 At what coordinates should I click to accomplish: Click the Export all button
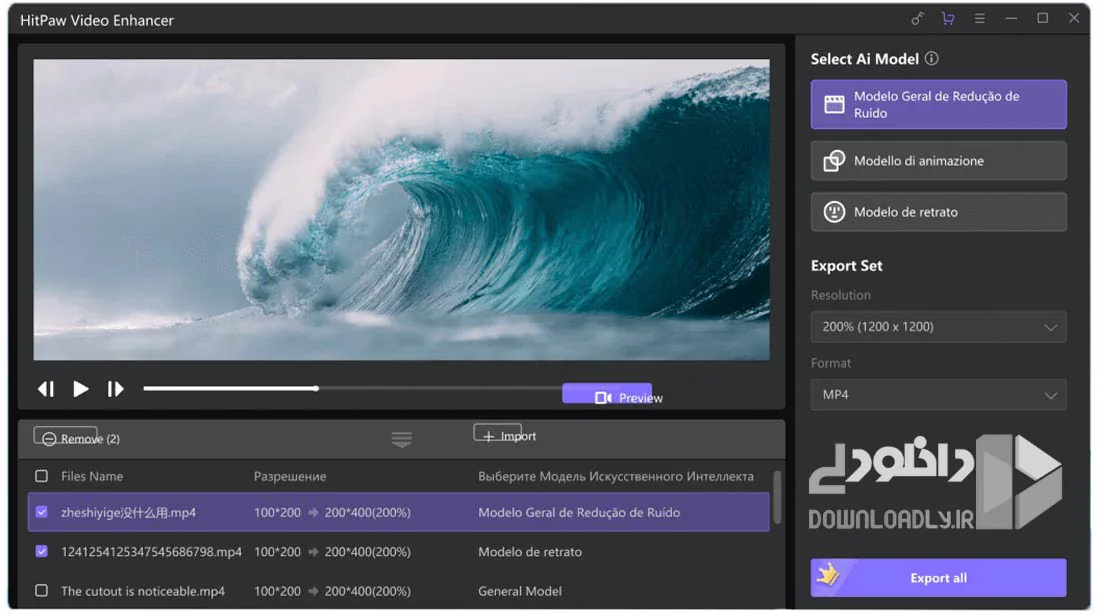pyautogui.click(x=938, y=578)
